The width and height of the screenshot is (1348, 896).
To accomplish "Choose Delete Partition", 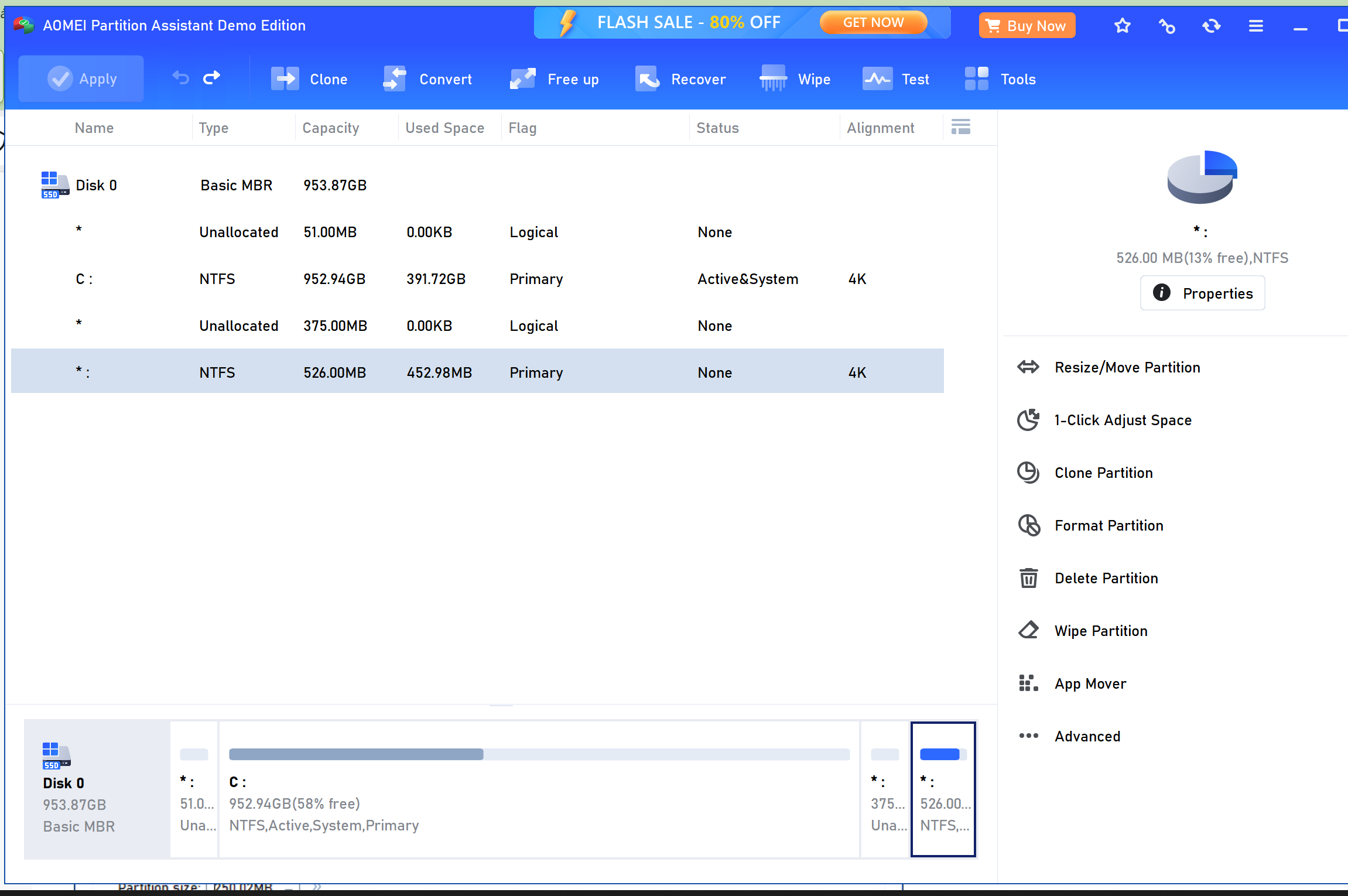I will tap(1088, 578).
